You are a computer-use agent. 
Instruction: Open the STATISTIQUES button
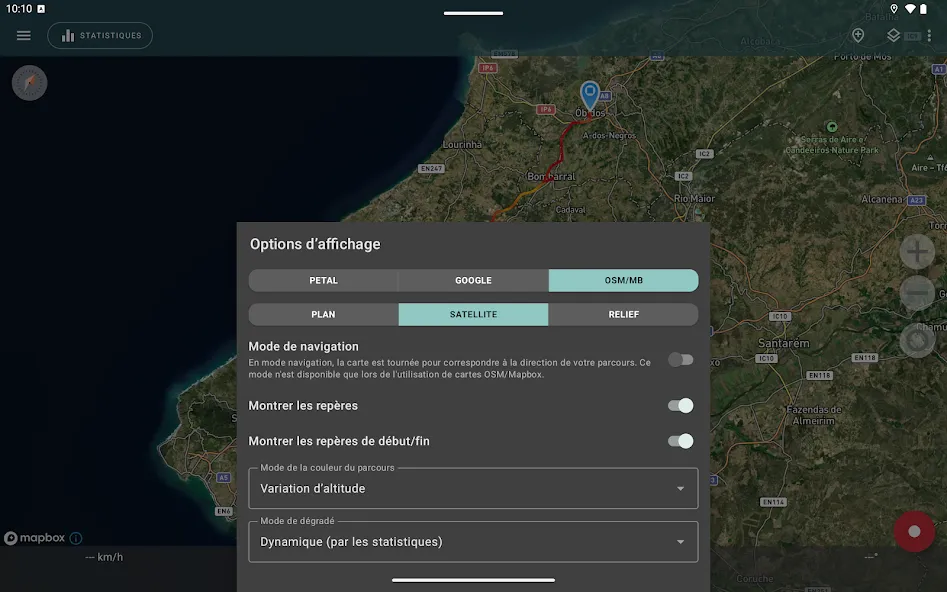(100, 36)
